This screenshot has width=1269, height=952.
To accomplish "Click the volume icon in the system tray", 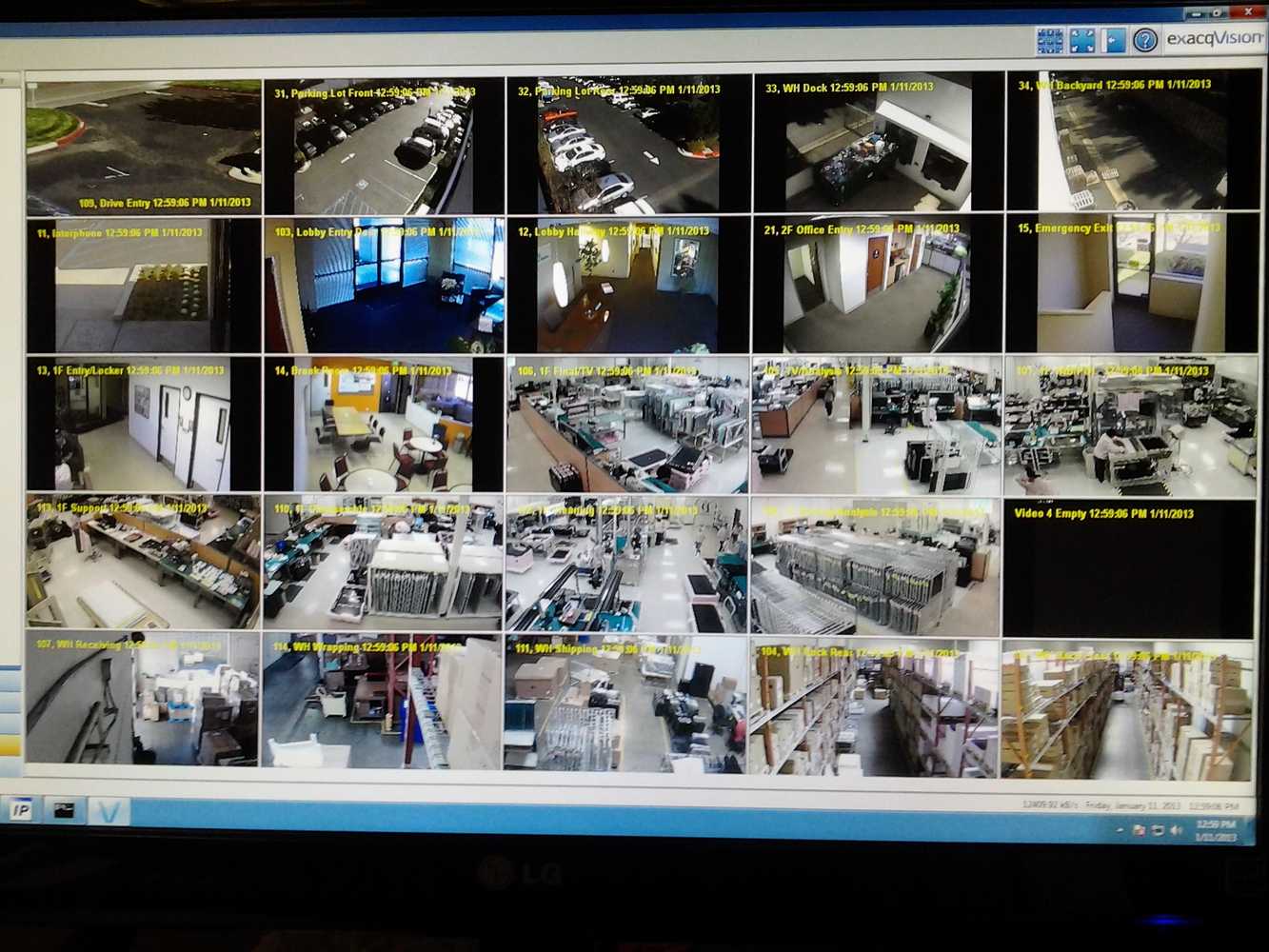I will [x=1177, y=829].
